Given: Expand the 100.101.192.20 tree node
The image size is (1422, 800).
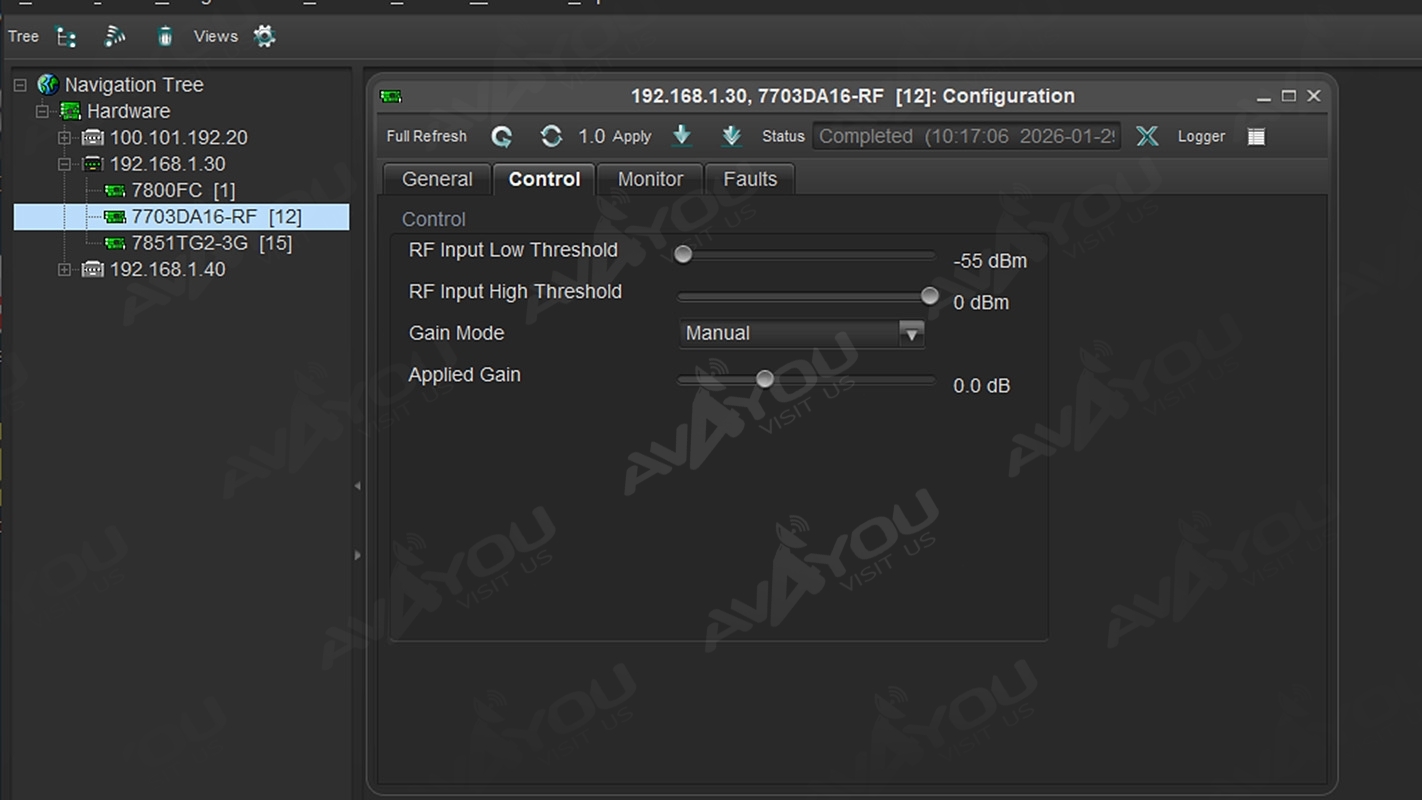Looking at the screenshot, I should coord(65,138).
